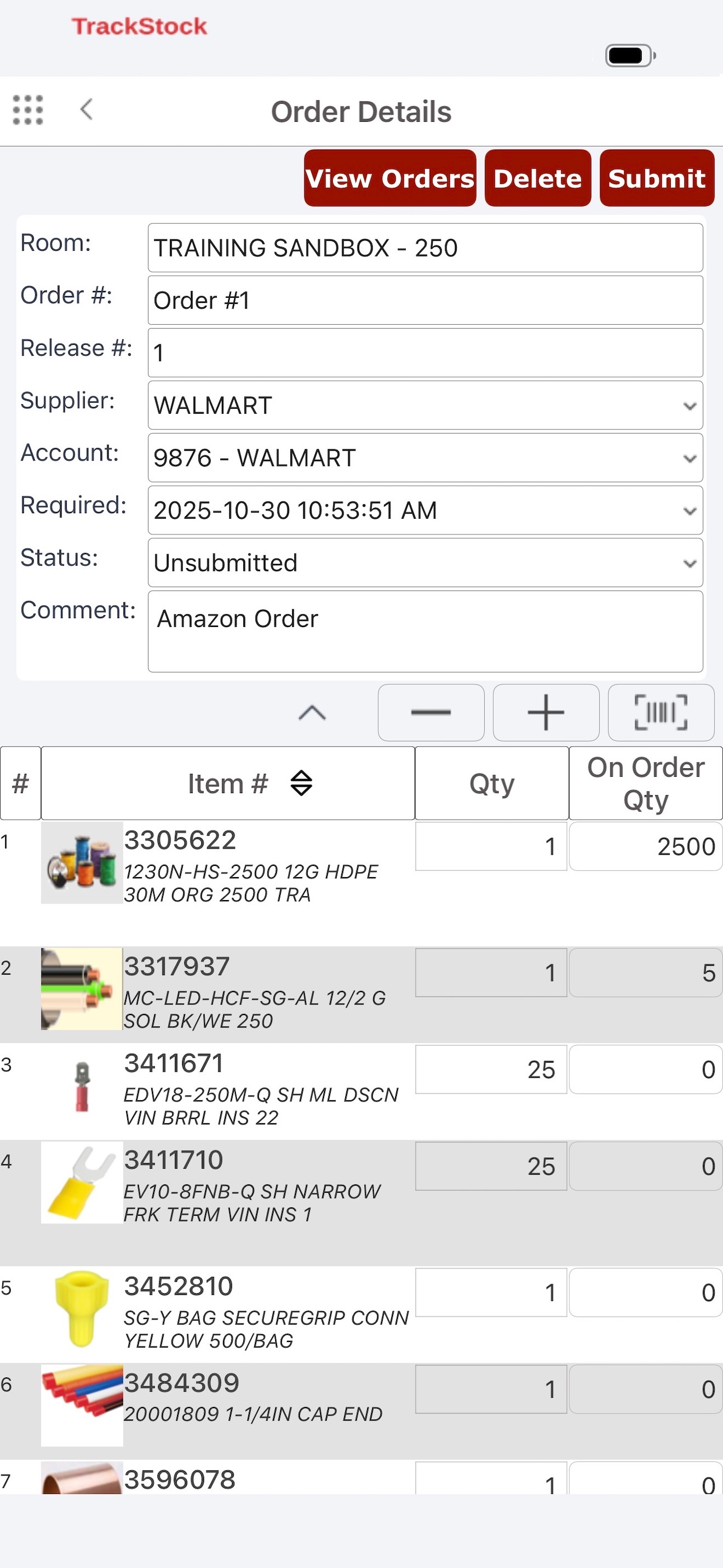Go back using the left chevron

click(x=86, y=109)
